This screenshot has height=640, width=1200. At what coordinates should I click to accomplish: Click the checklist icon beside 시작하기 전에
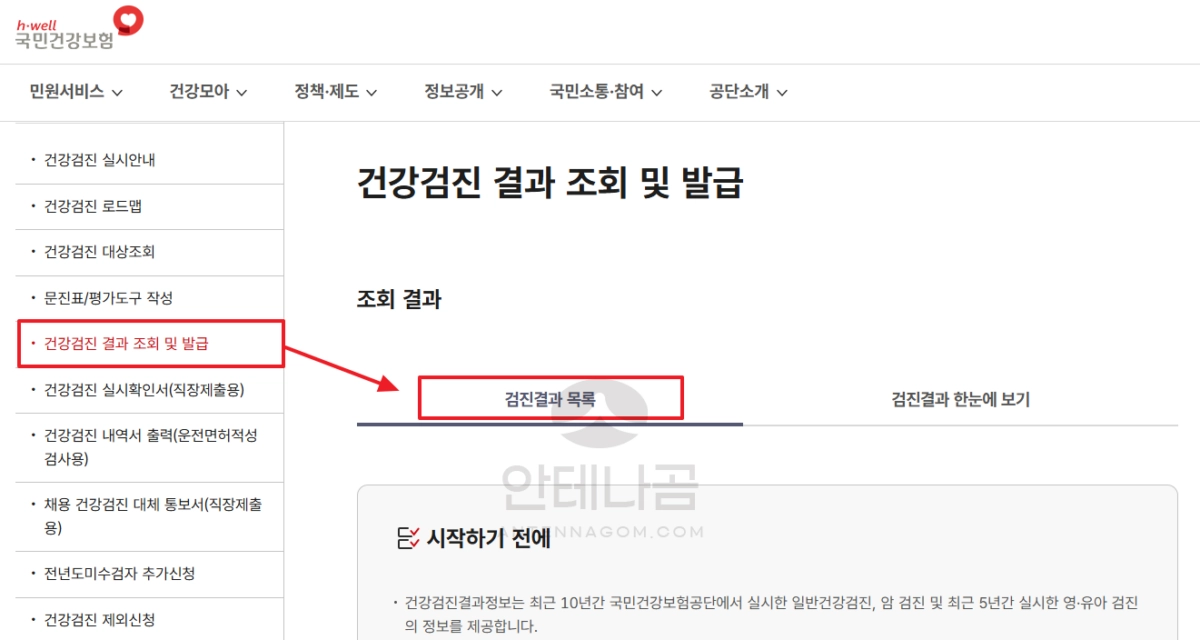click(408, 538)
